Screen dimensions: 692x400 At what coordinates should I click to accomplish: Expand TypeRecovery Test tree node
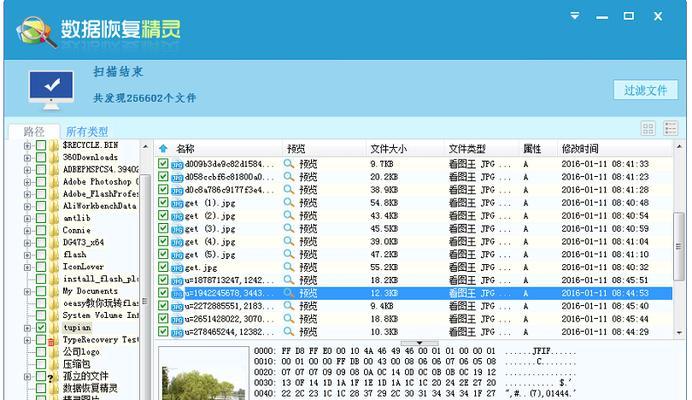(x=27, y=340)
